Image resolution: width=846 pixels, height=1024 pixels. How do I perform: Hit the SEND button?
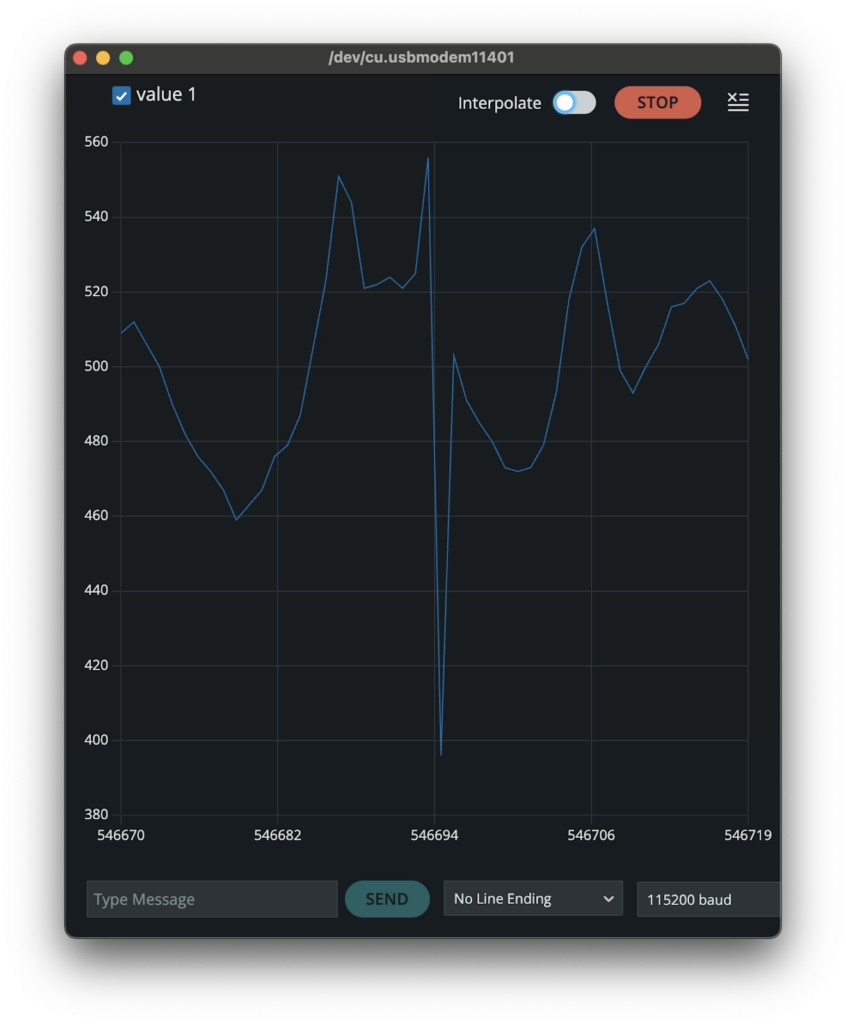coord(387,899)
